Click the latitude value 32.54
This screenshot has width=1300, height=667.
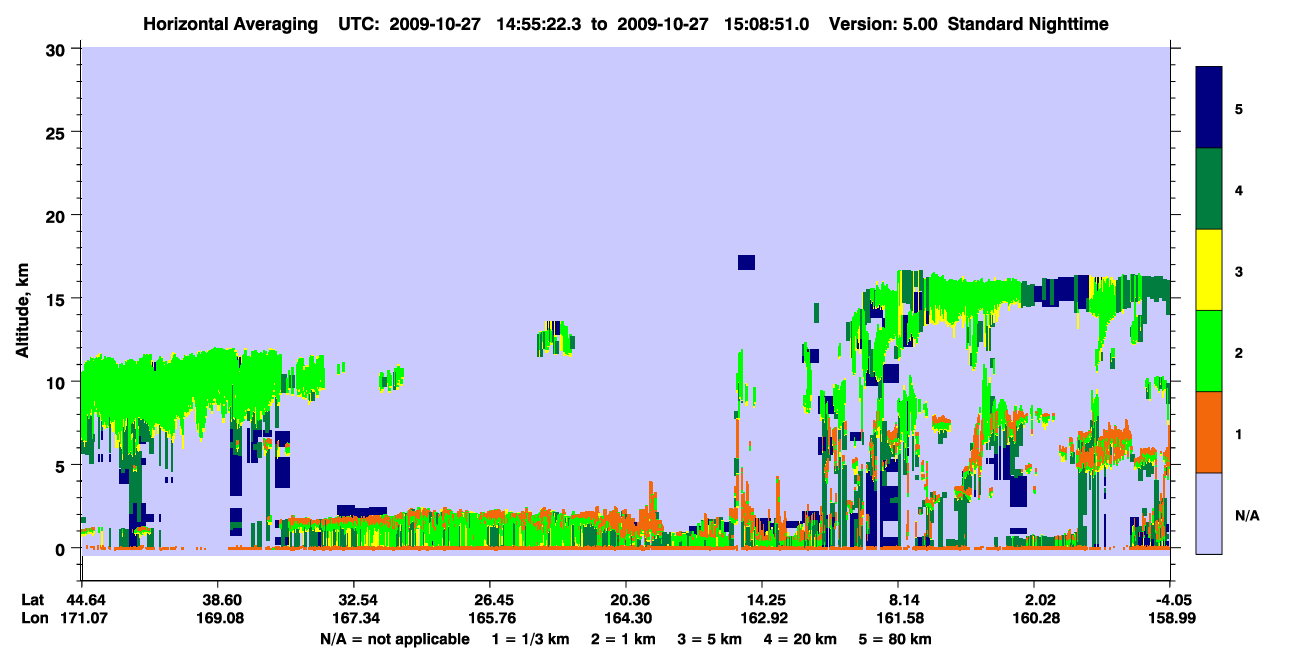353,600
